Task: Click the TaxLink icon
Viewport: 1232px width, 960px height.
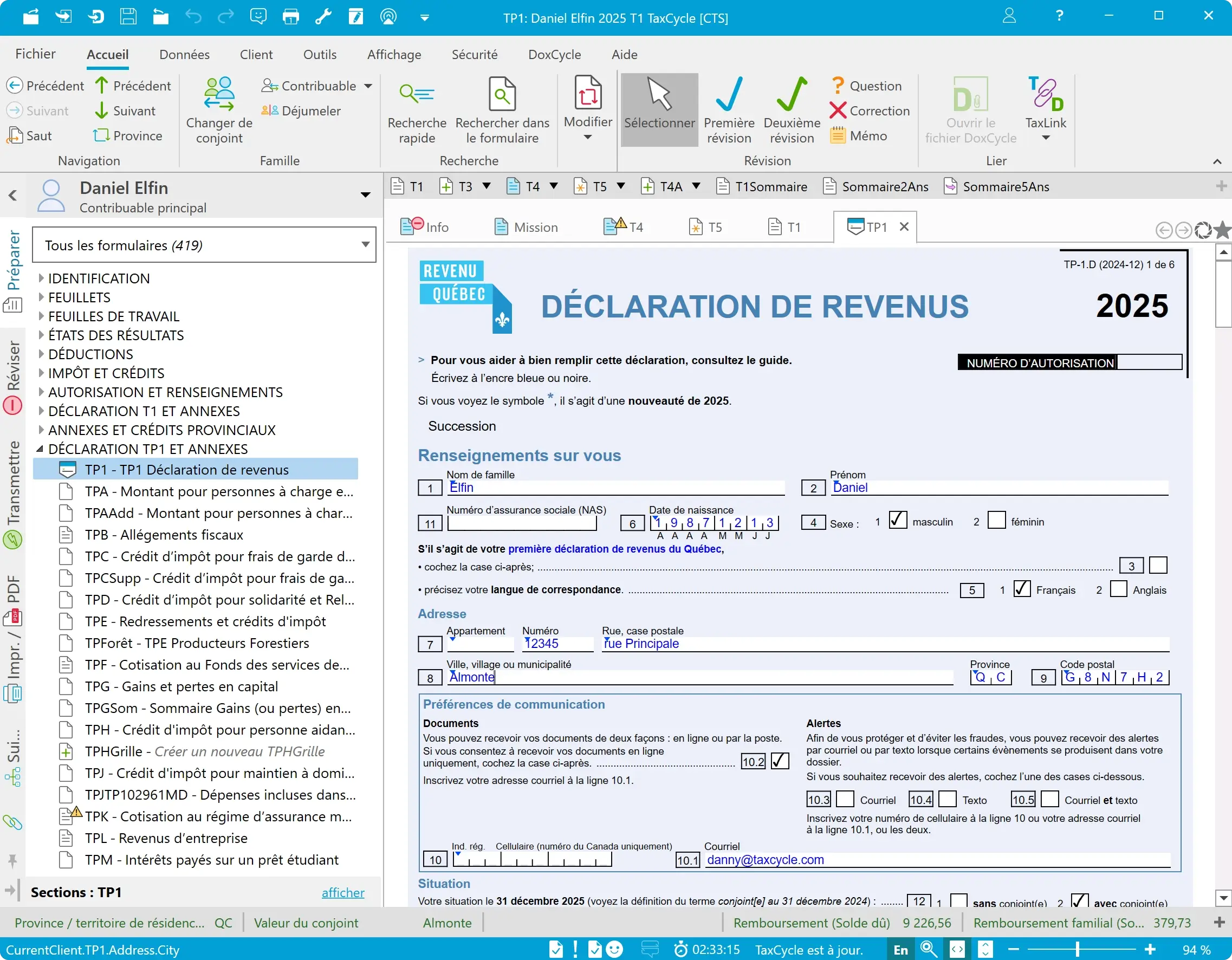Action: point(1045,94)
